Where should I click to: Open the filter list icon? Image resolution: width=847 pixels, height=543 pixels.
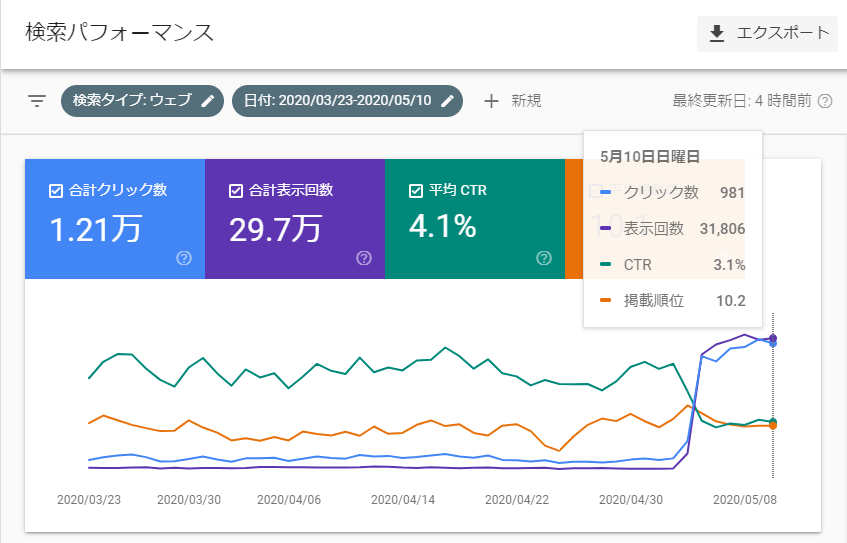coord(37,100)
